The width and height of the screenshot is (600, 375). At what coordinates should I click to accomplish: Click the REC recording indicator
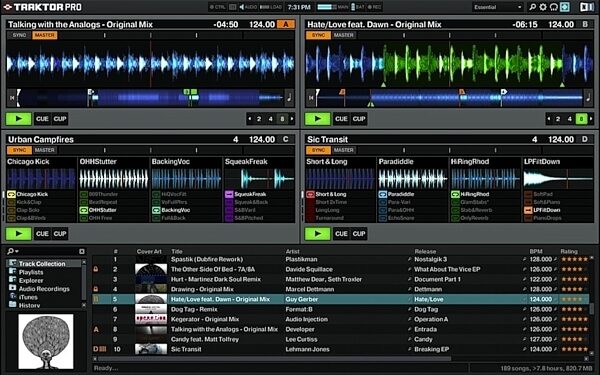point(374,7)
